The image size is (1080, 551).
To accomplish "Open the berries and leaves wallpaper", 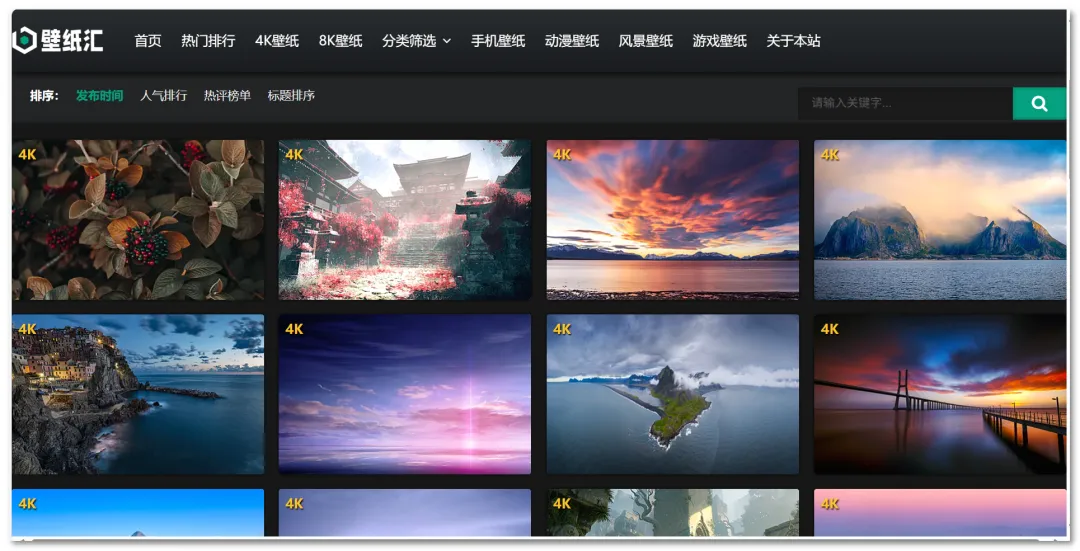I will tap(138, 220).
